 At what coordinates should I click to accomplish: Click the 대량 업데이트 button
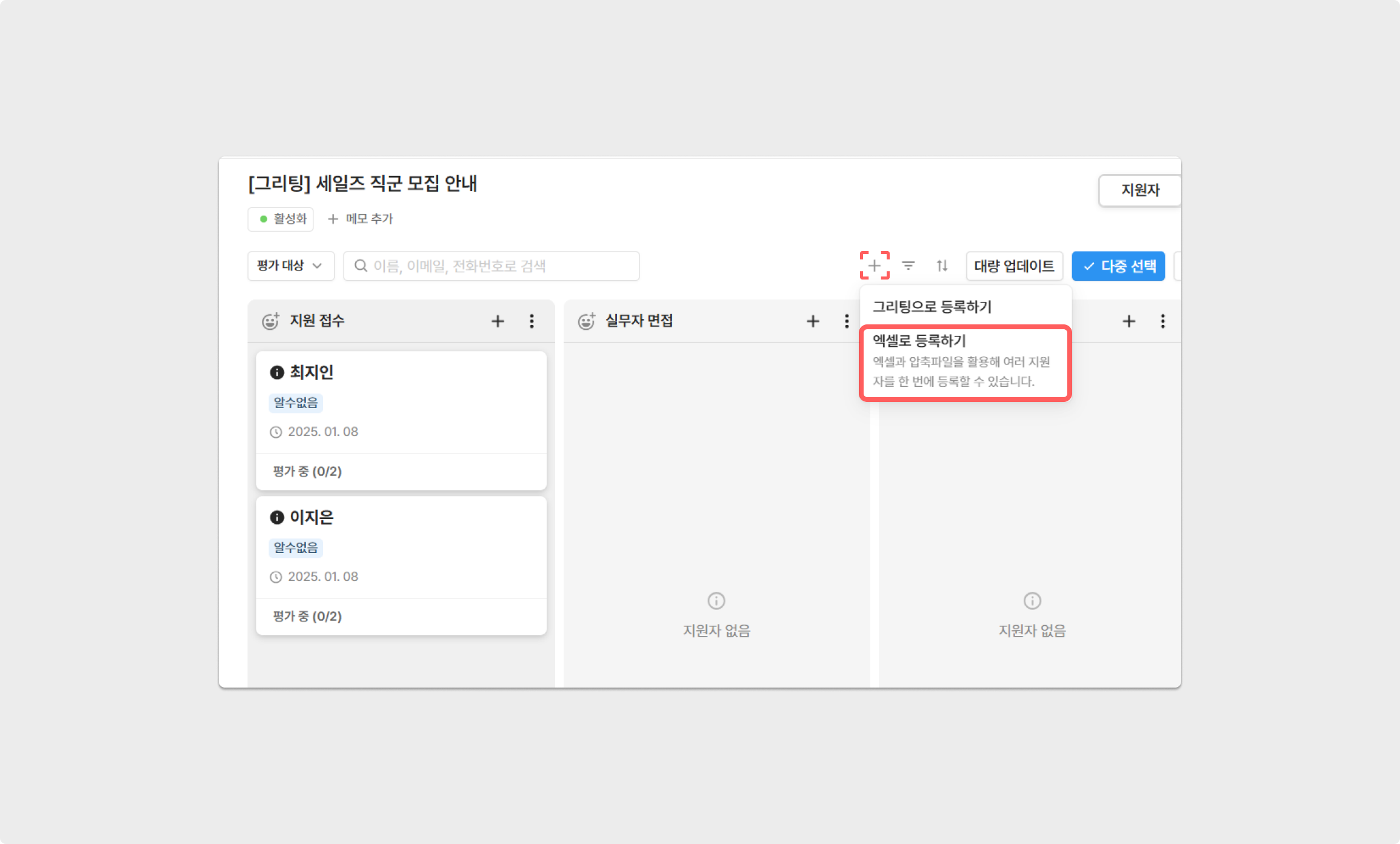(1014, 266)
